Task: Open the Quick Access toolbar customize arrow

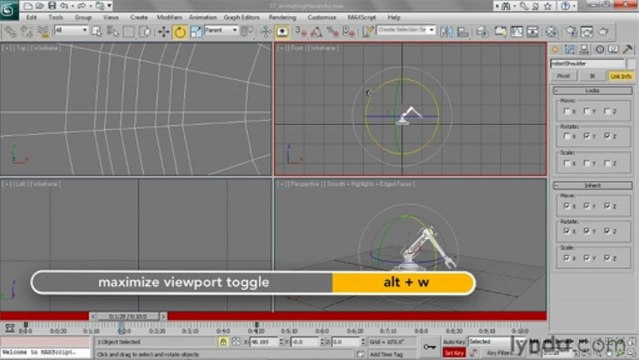Action: tap(109, 6)
